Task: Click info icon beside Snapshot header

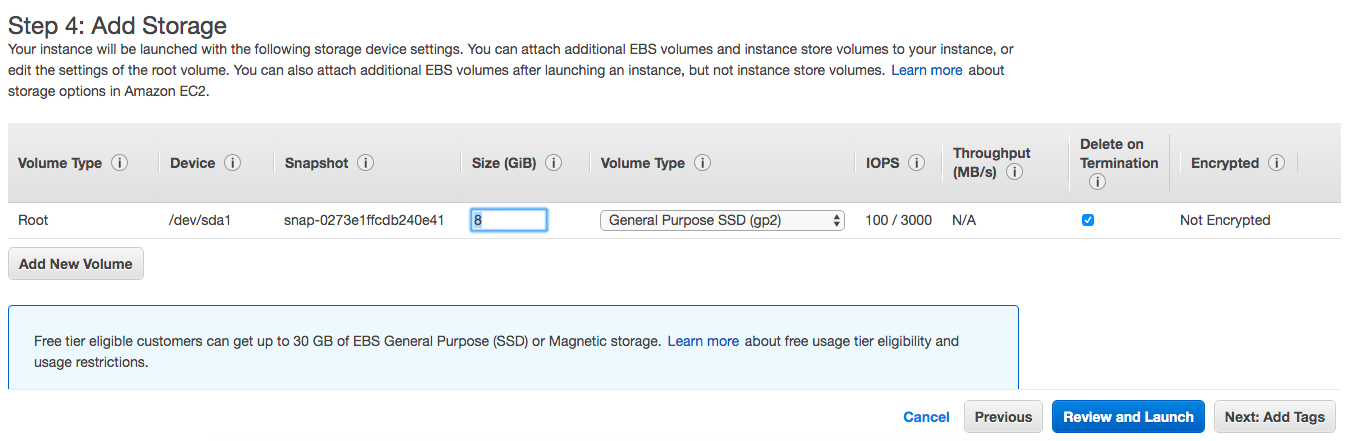Action: [365, 163]
